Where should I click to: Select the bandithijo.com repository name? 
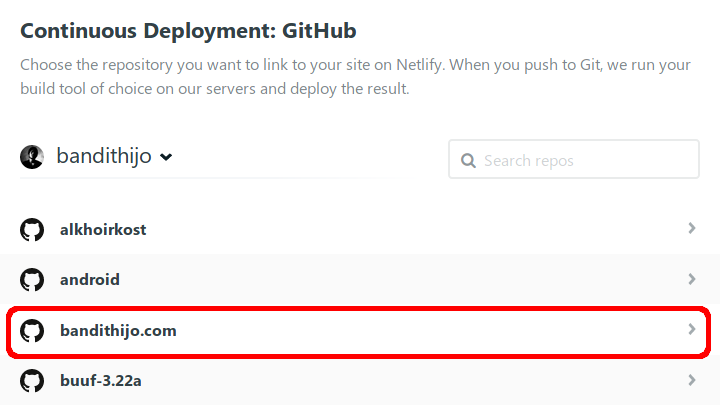tap(118, 331)
